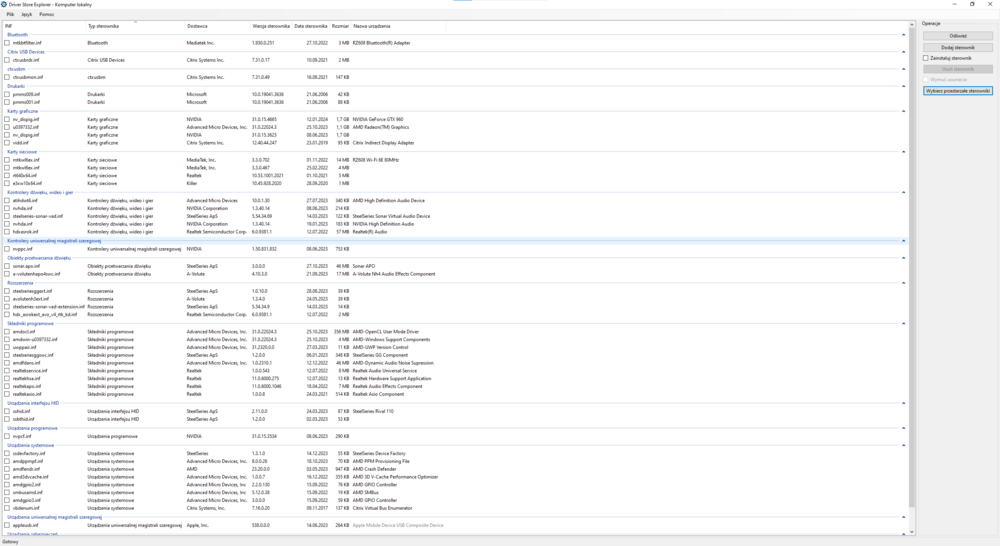The image size is (1000, 546).
Task: Click the Citrix Indirect Display Adapter cell
Action: point(383,143)
